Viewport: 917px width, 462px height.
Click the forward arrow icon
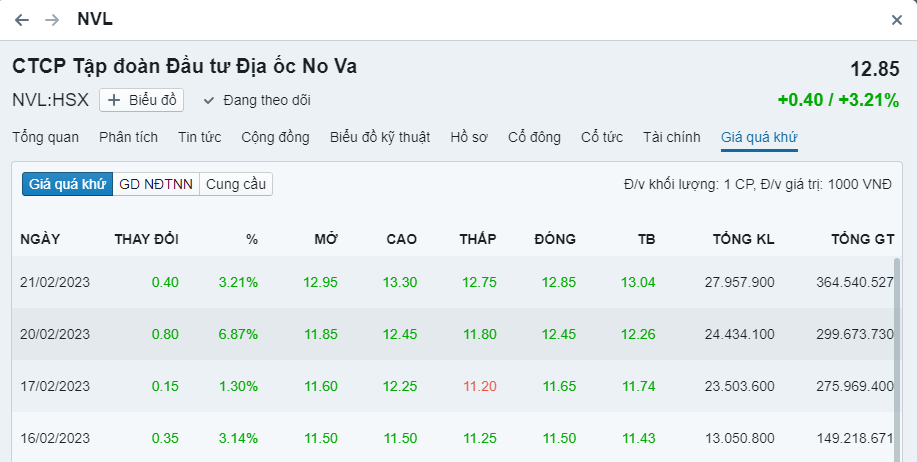[x=52, y=20]
